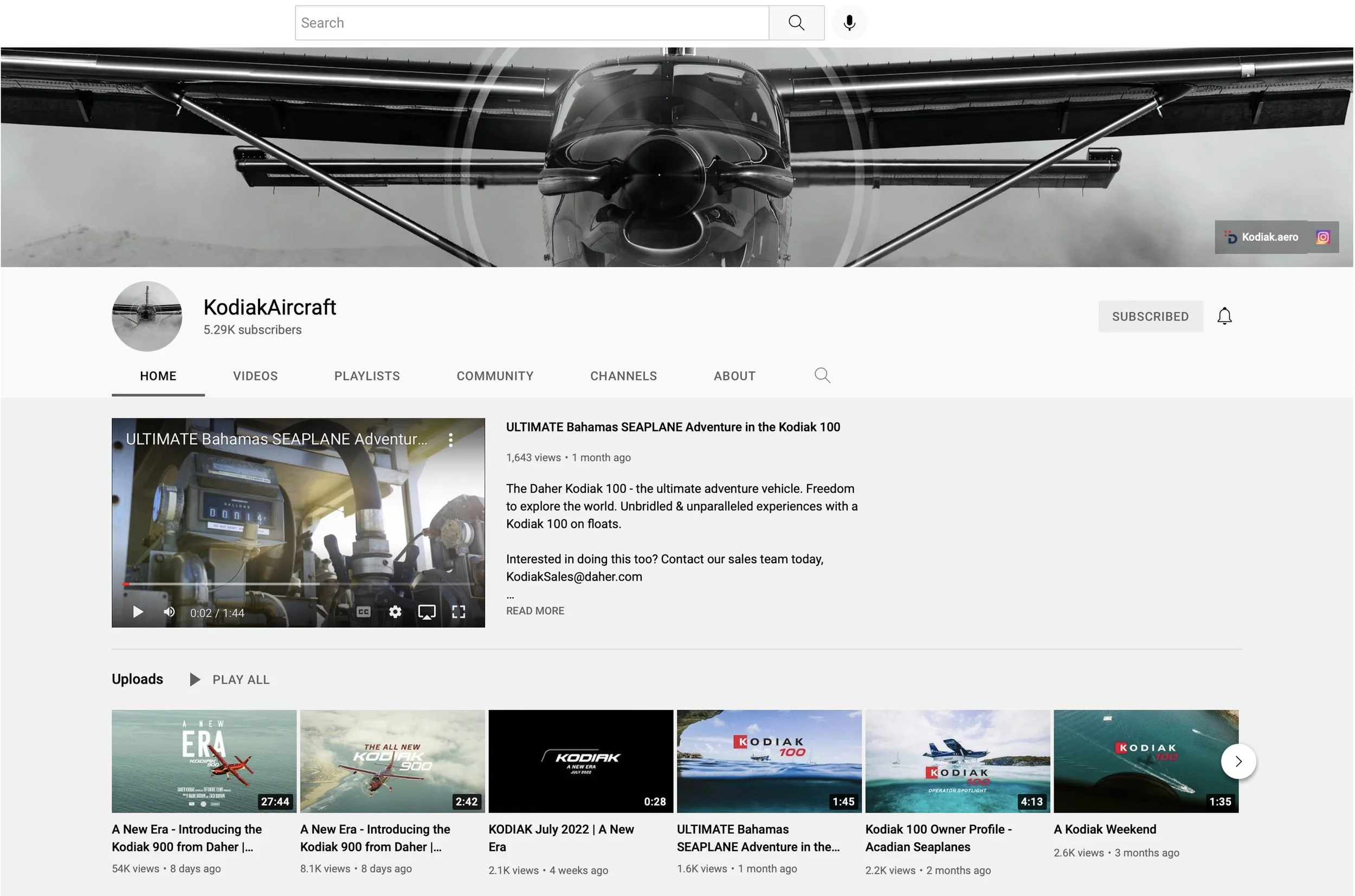Open the Kodiak.aero banner link

point(1262,237)
